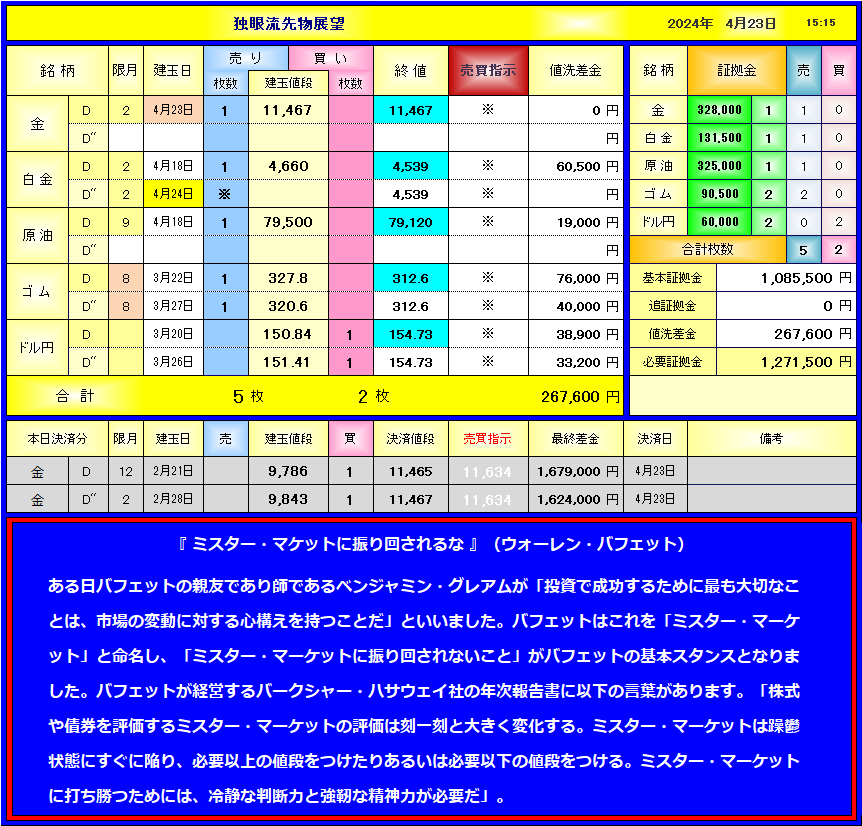Select the 33,200 円 value difference

(x=576, y=362)
